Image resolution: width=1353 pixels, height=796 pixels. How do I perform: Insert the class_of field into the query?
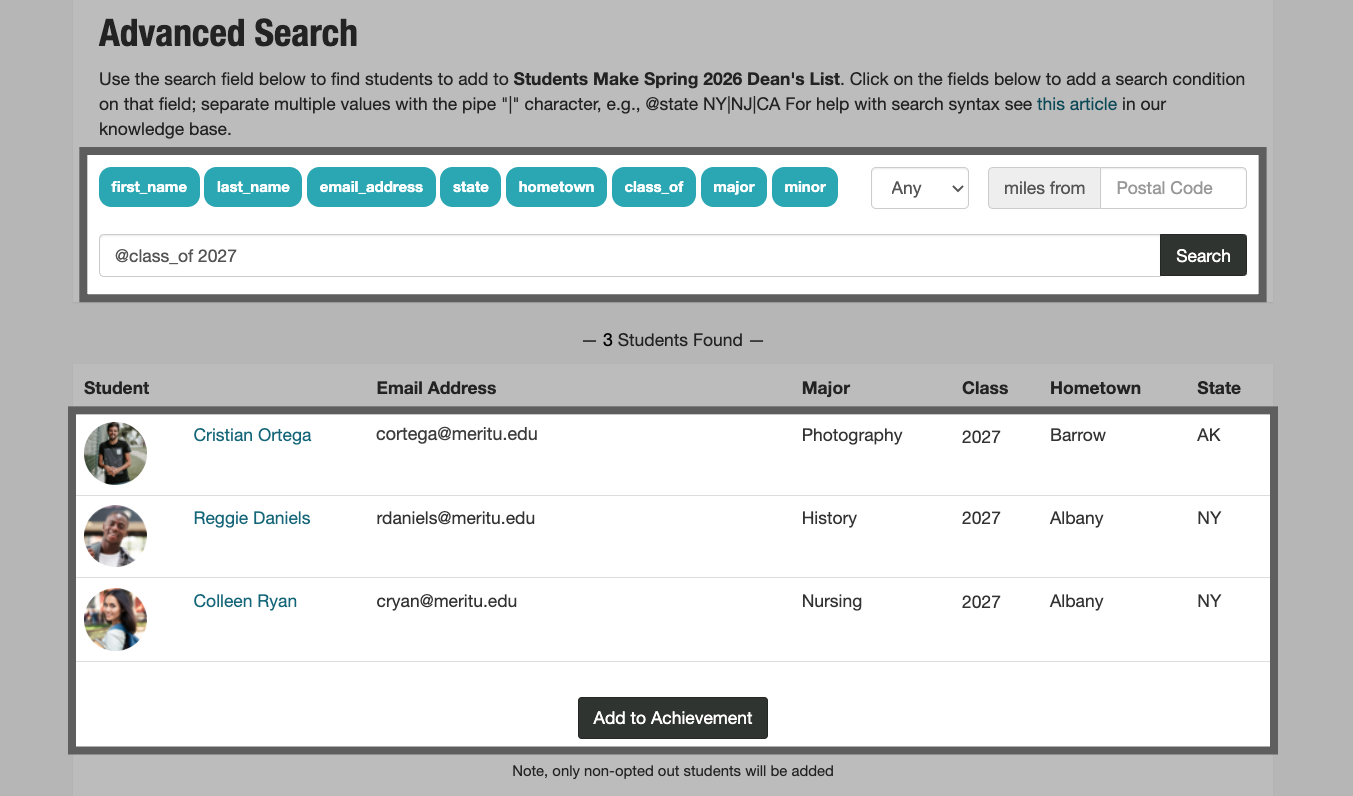click(x=653, y=187)
